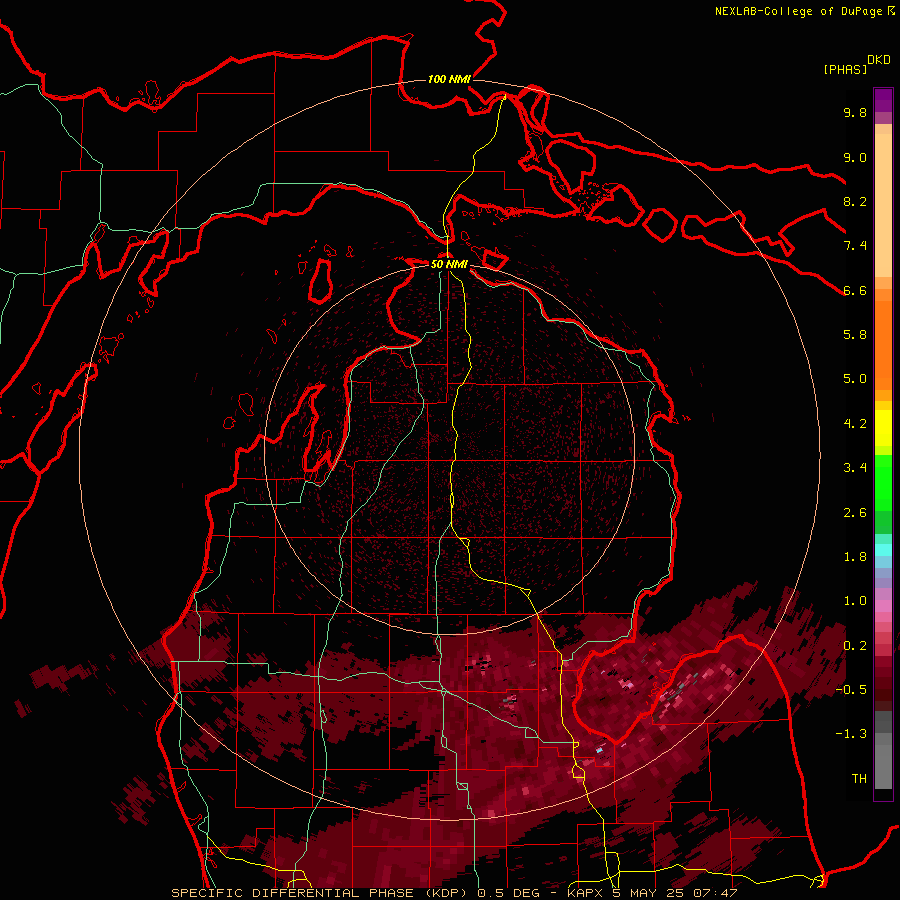Image resolution: width=900 pixels, height=900 pixels.
Task: Click the DKD legend title
Action: [x=879, y=60]
